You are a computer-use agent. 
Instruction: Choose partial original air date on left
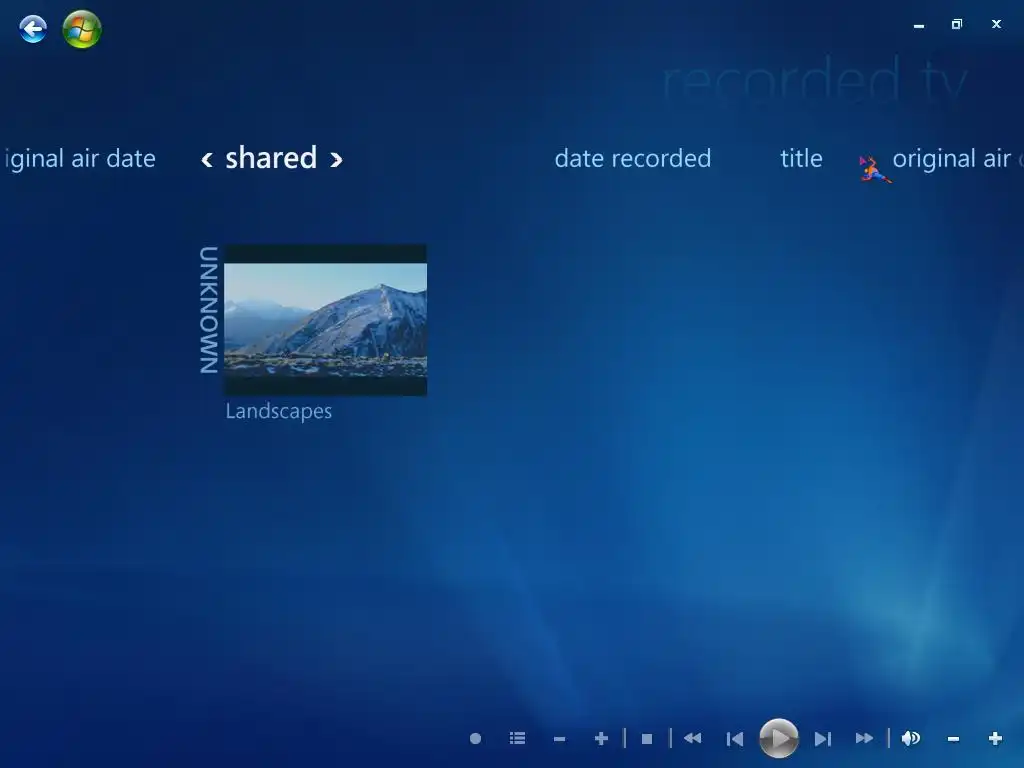pyautogui.click(x=78, y=159)
